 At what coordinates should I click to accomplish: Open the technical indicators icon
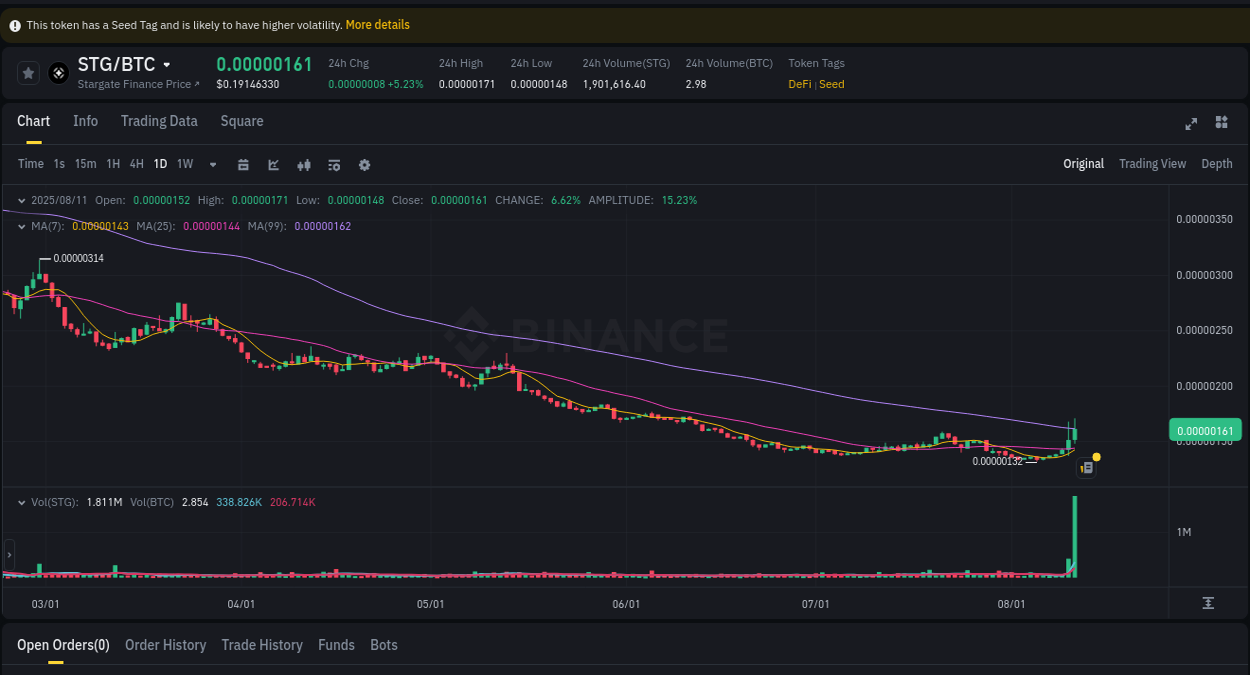(334, 164)
